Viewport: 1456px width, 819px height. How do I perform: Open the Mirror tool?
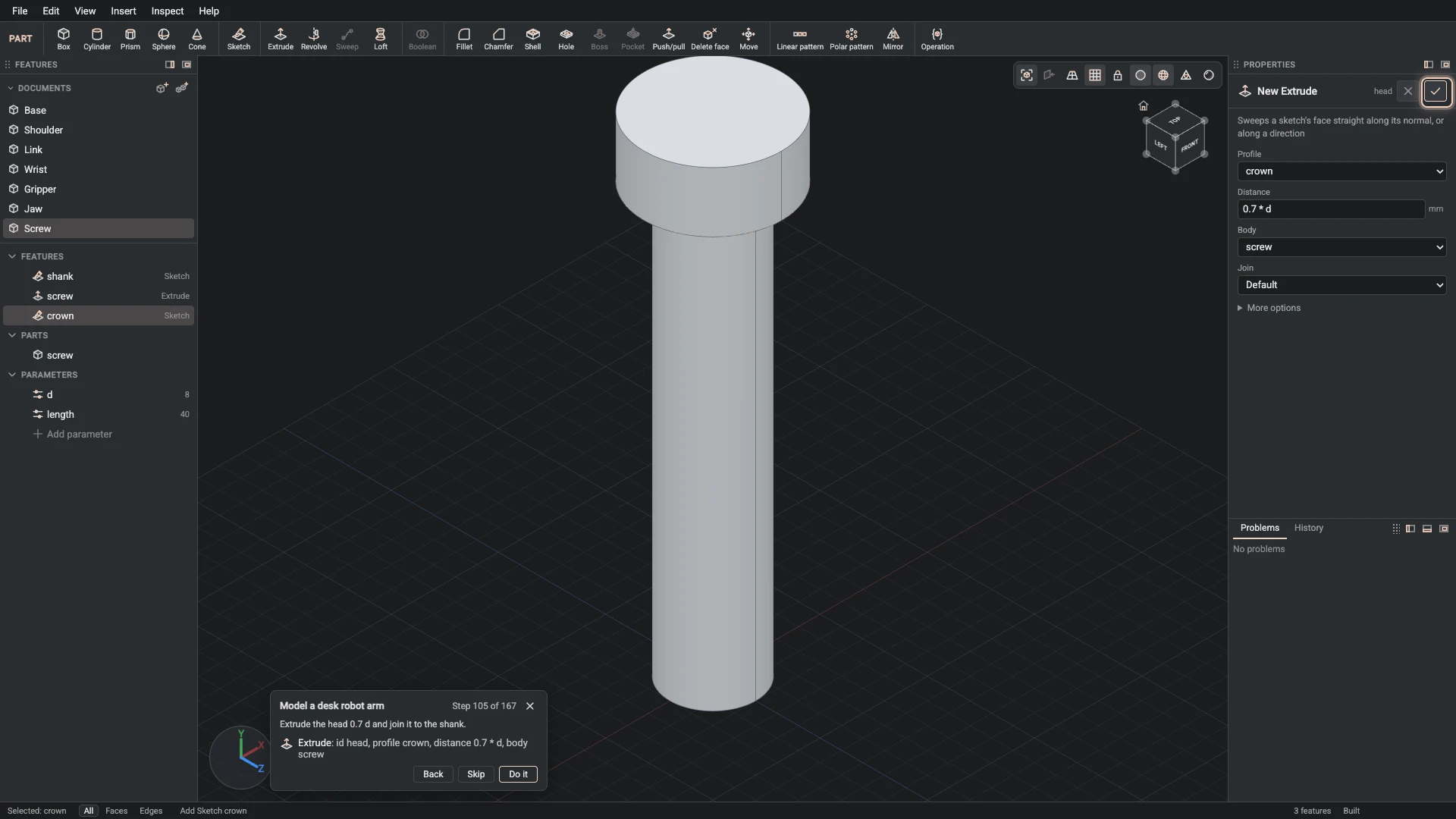tap(893, 39)
